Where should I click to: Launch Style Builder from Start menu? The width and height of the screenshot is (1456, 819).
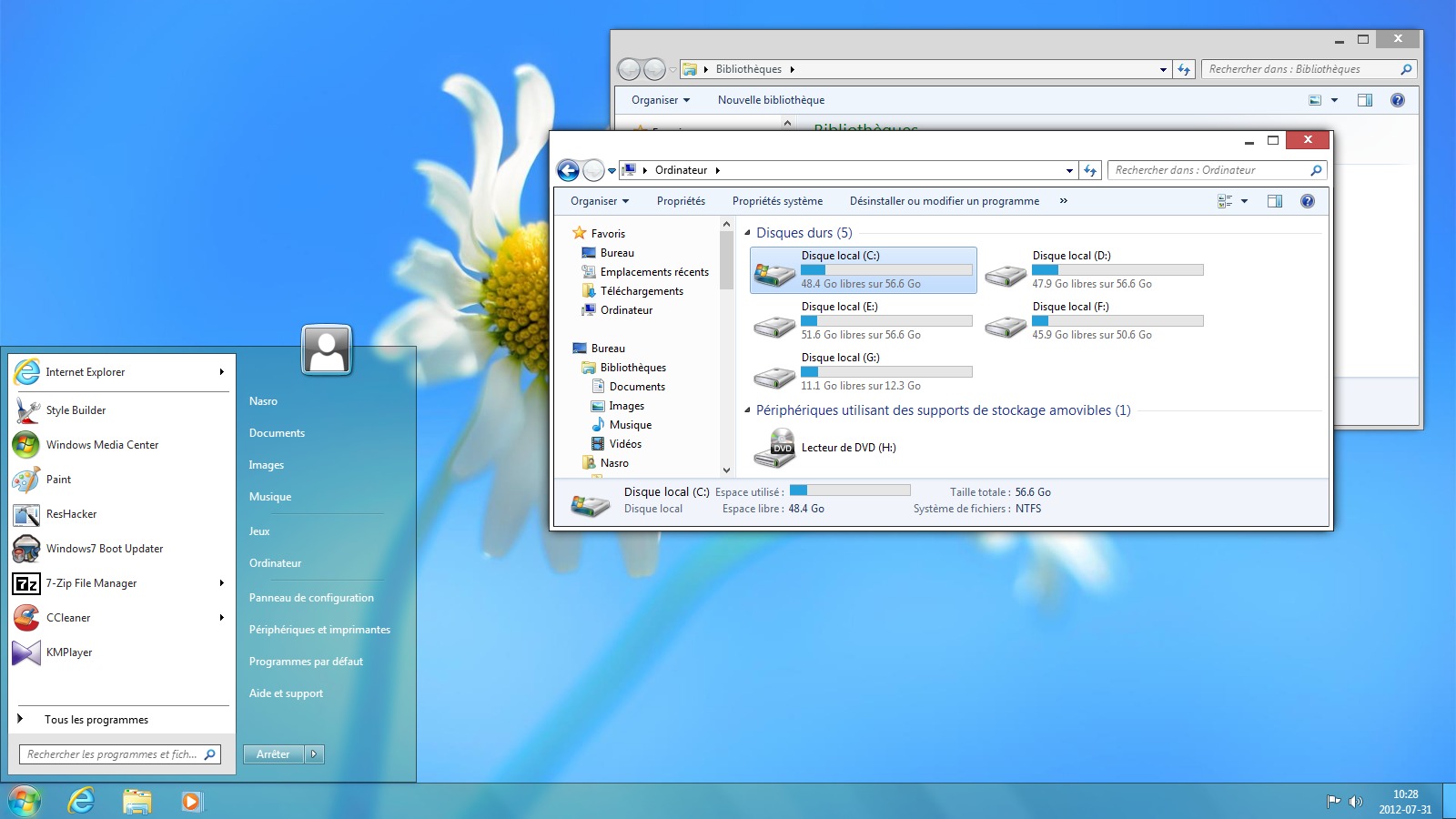pyautogui.click(x=120, y=410)
